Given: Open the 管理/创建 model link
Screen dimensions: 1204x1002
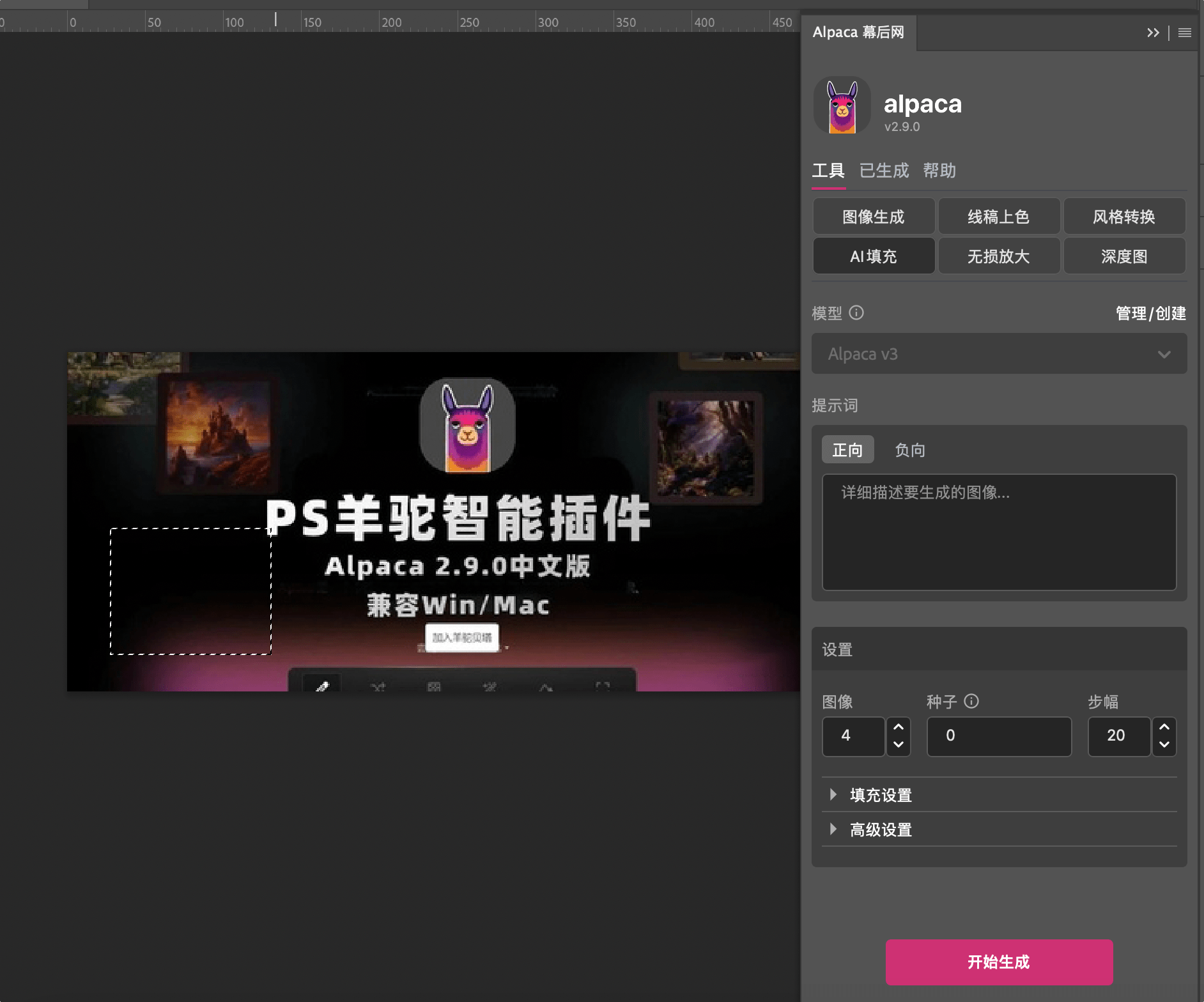Looking at the screenshot, I should tap(1151, 313).
